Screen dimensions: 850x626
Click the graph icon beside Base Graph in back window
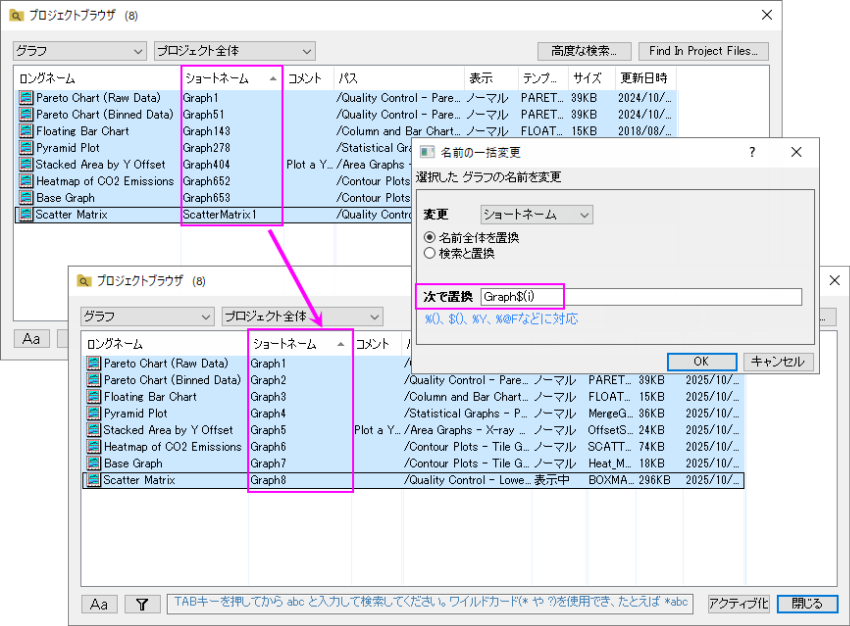click(x=25, y=198)
